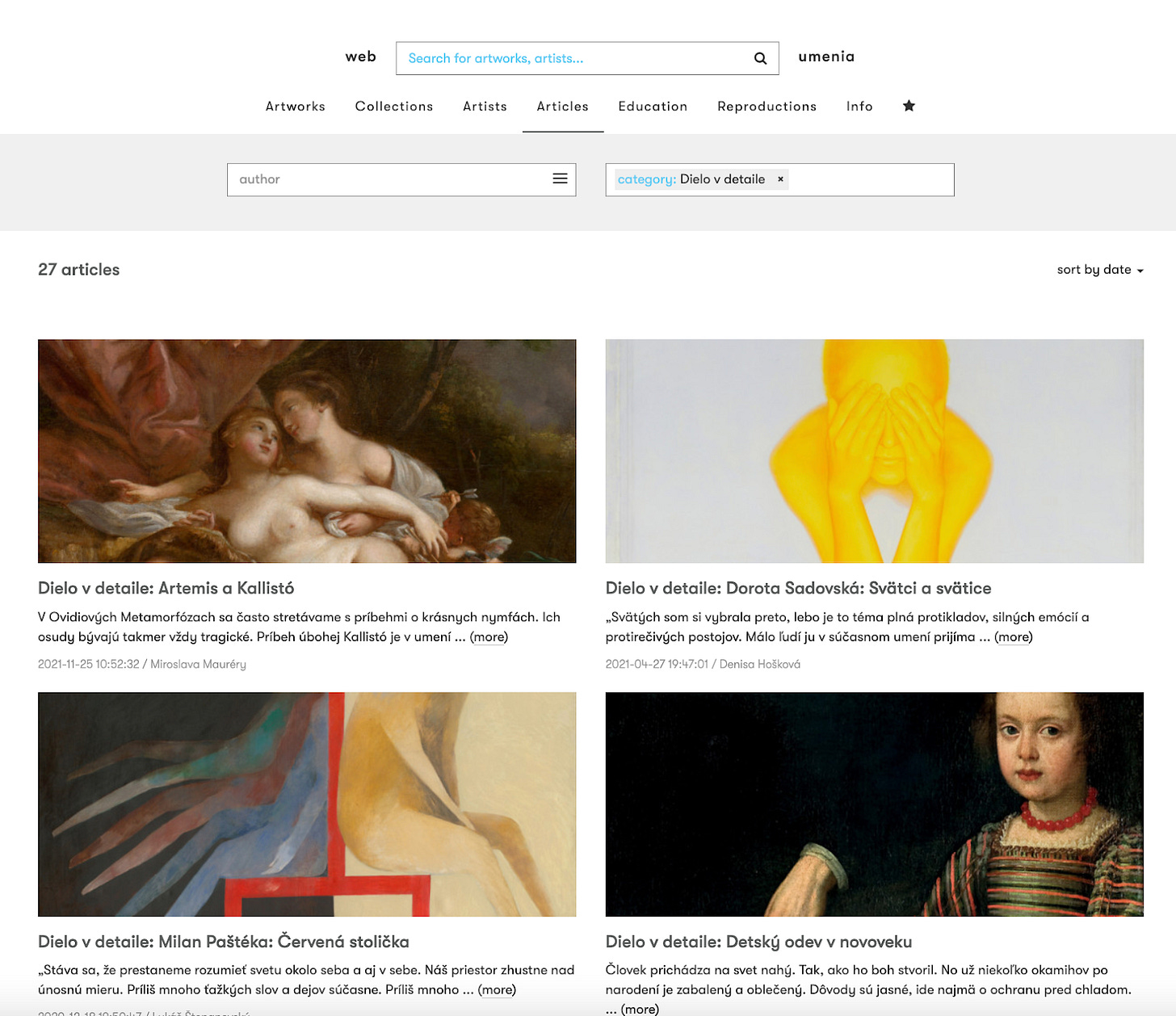Click date line '2021-04-27 19:47:01 / Denisa Hošková'

click(703, 664)
